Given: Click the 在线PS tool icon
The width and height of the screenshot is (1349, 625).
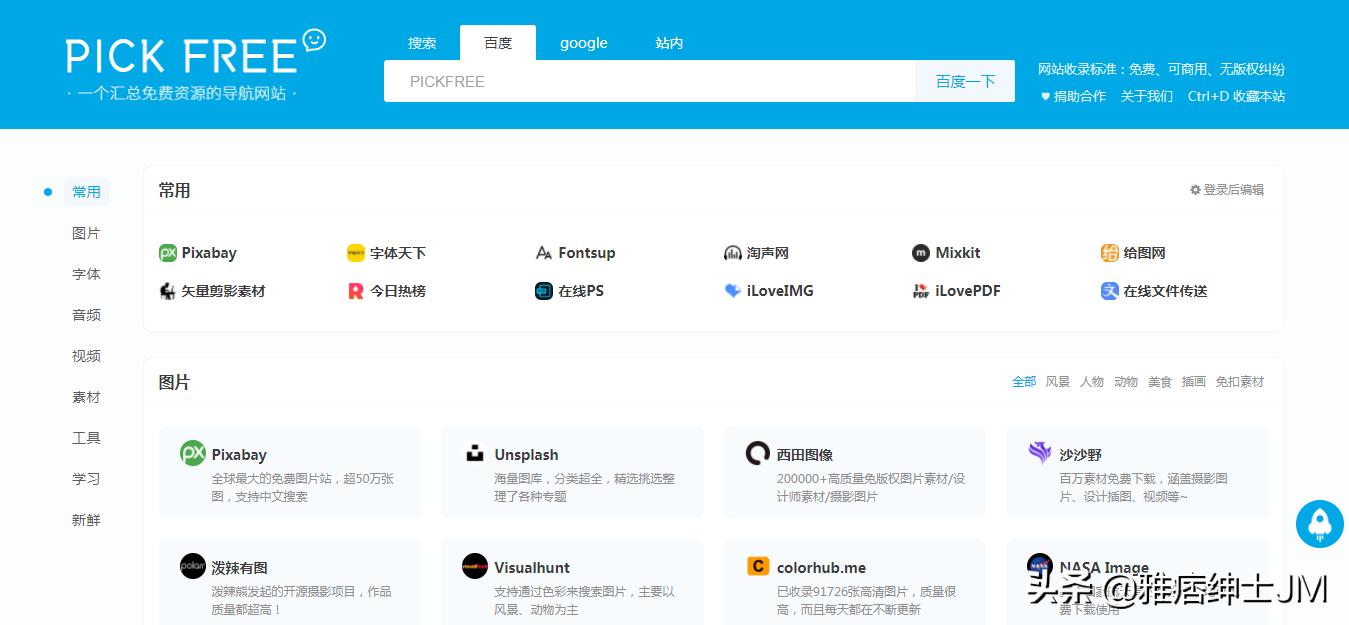Looking at the screenshot, I should click(x=543, y=291).
